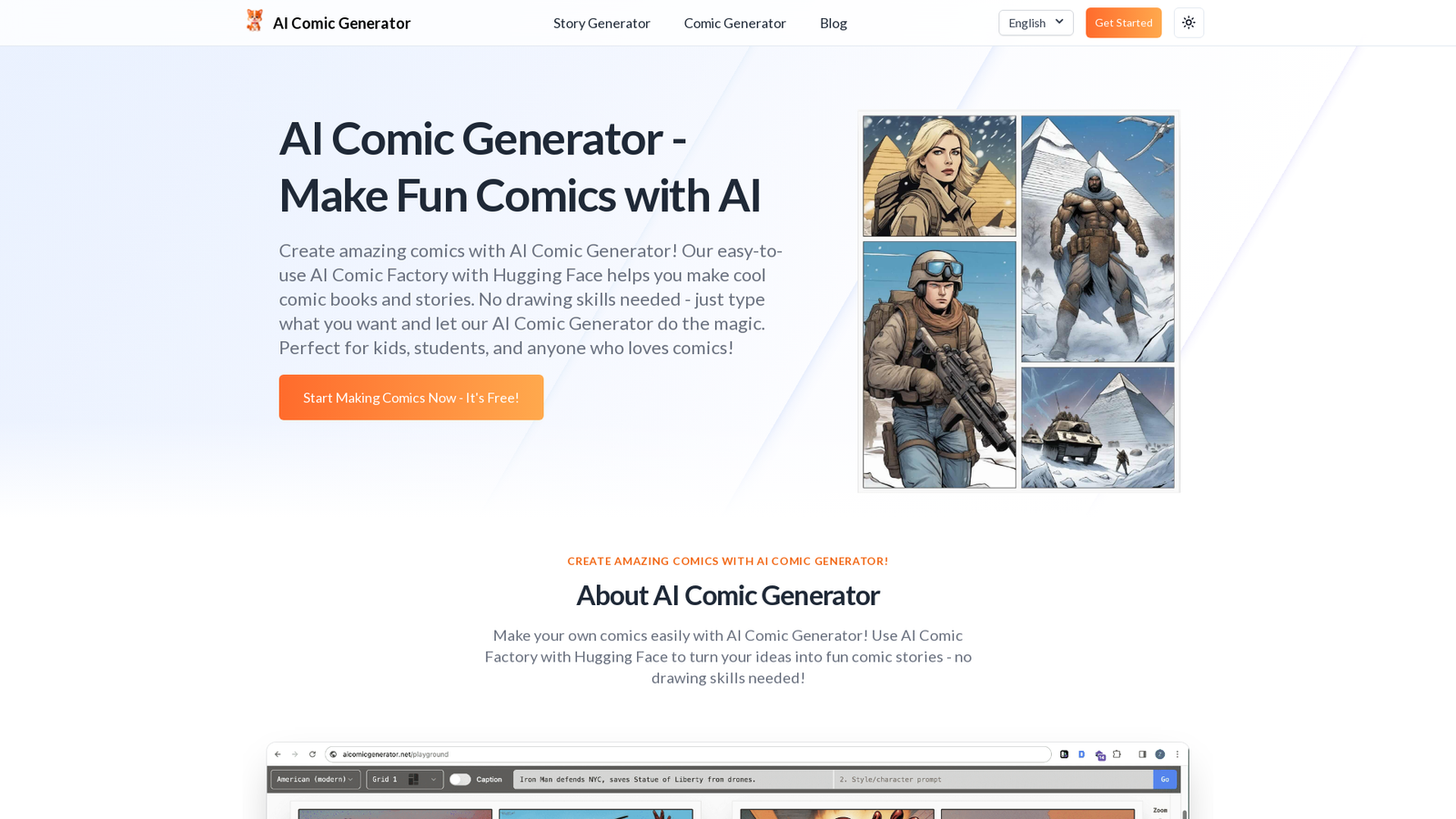Click the orange 'CREATE AMAZING COMICS' tagline
This screenshot has width=1456, height=819.
click(x=728, y=561)
